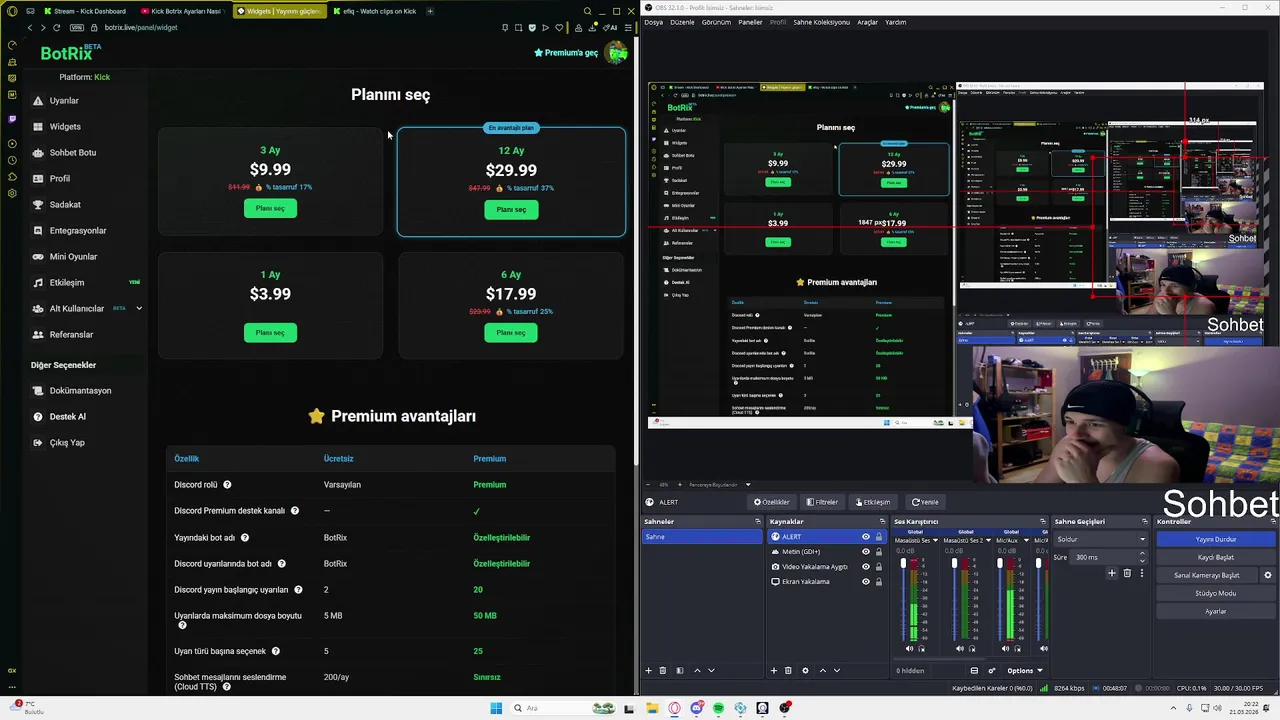Click Mic/Aux volume slider
This screenshot has height=720, width=1280.
[999, 600]
